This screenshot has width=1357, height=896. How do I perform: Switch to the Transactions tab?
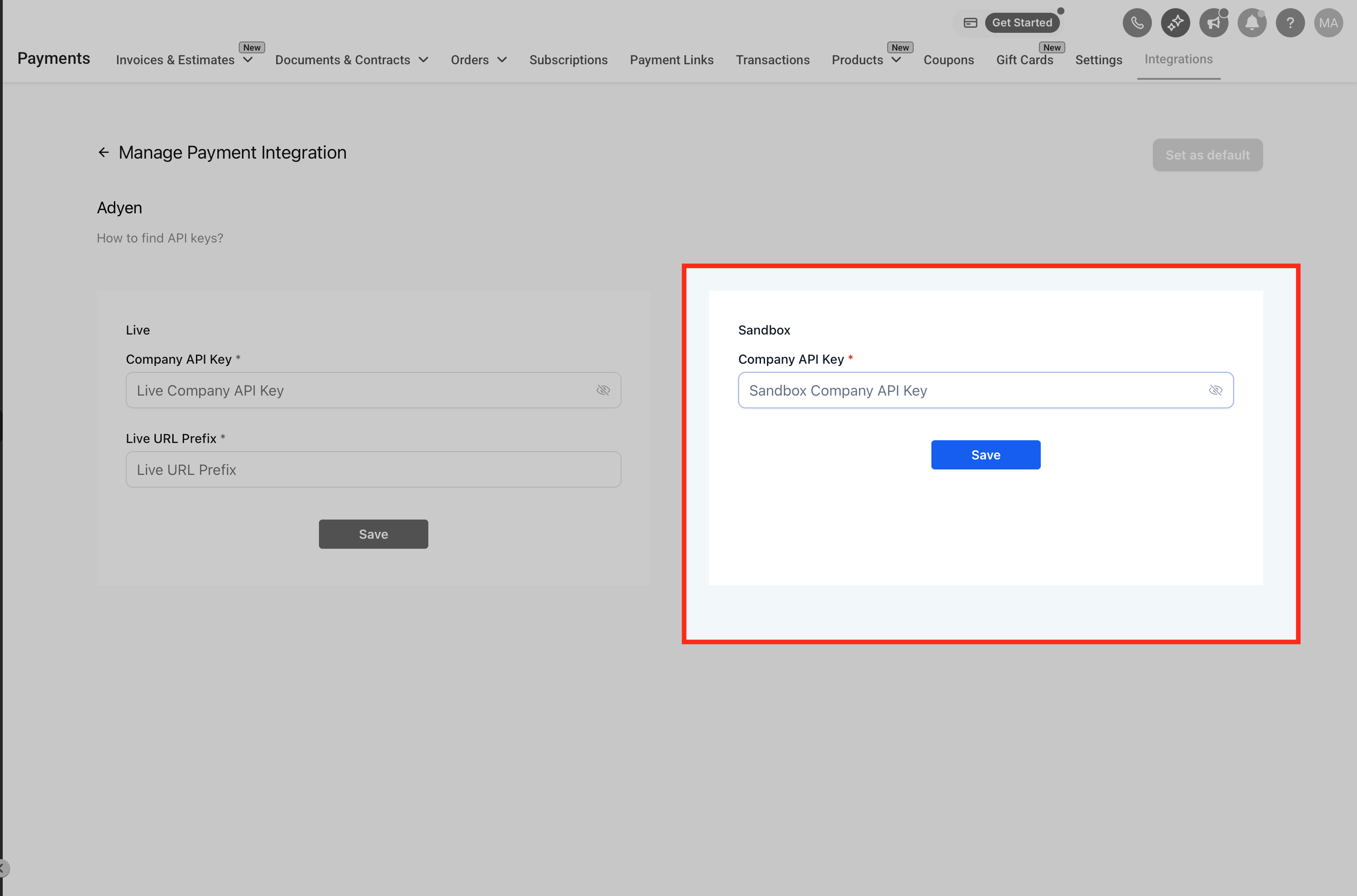coord(772,60)
